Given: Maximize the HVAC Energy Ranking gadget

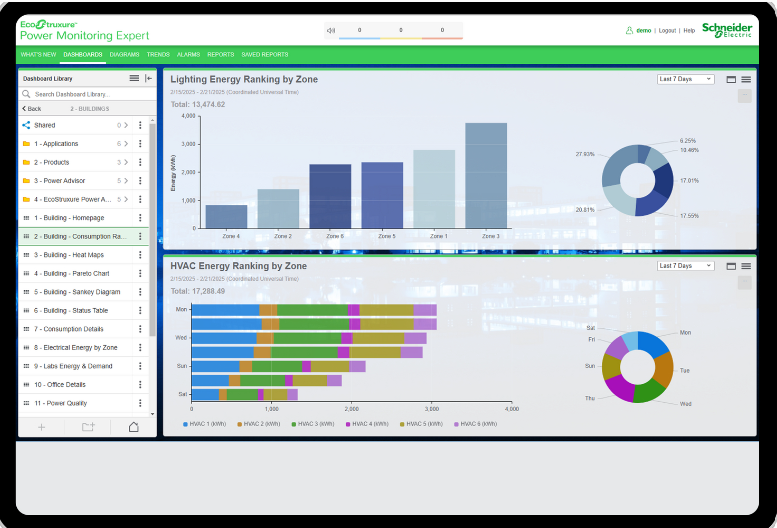Looking at the screenshot, I should pos(731,266).
